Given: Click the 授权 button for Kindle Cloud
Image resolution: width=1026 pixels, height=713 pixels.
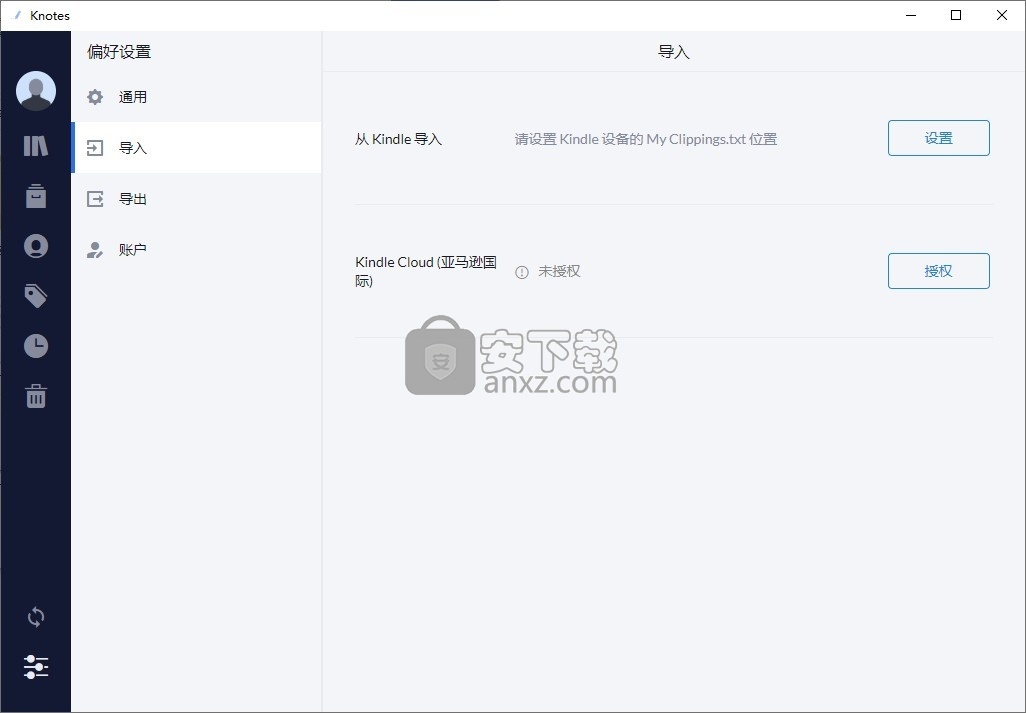Looking at the screenshot, I should click(938, 271).
